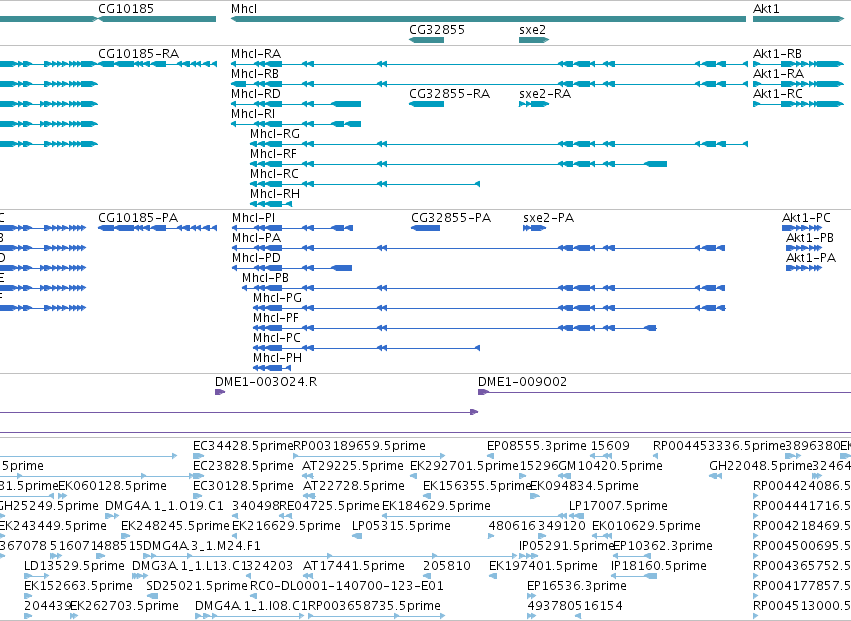This screenshot has height=621, width=851.
Task: Click the Akt1 gene label
Action: (x=766, y=9)
